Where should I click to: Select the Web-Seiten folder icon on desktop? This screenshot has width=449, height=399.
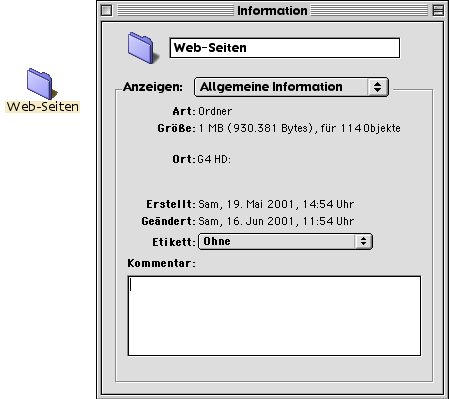[x=41, y=83]
